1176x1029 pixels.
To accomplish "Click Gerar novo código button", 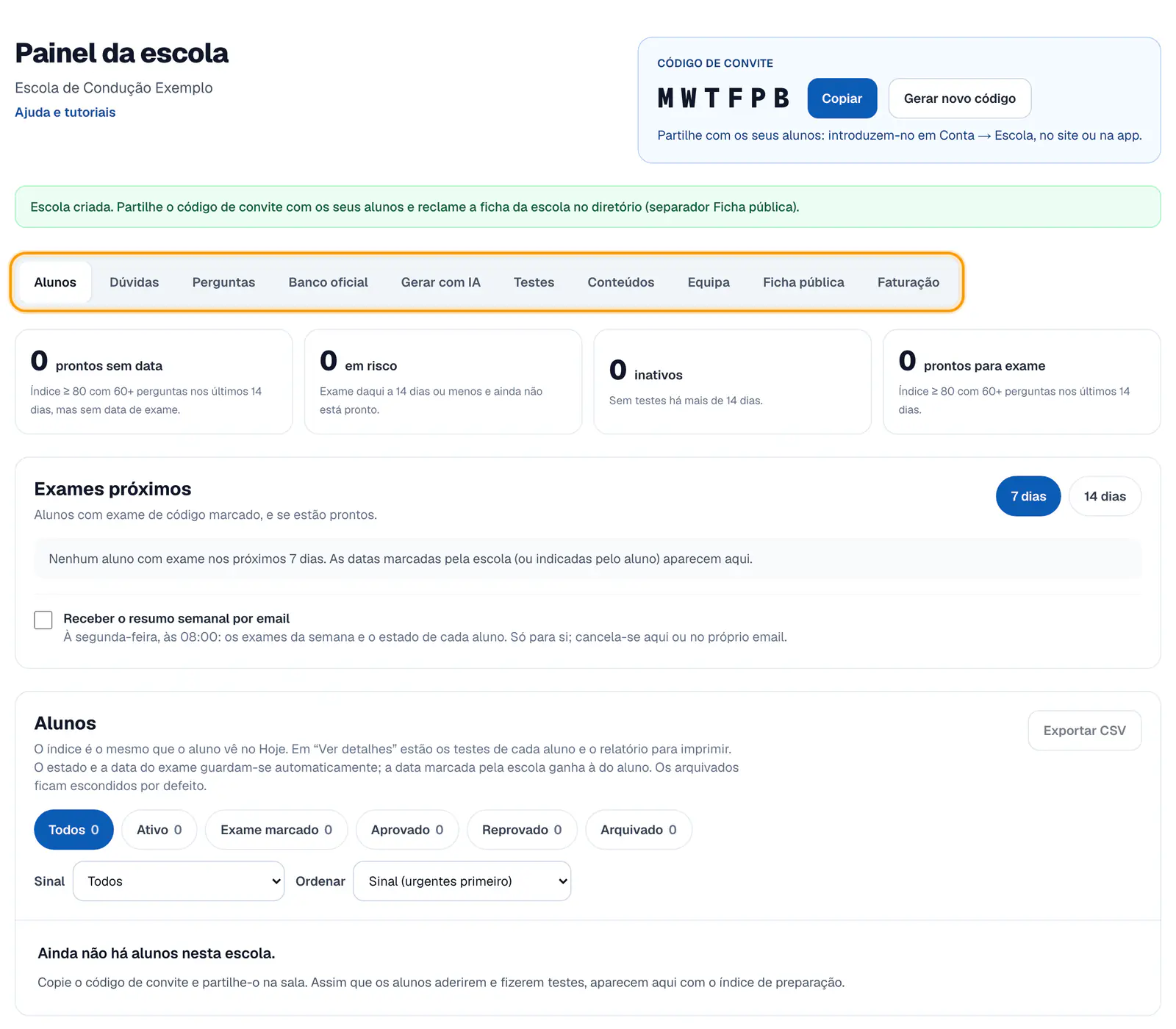I will click(959, 98).
